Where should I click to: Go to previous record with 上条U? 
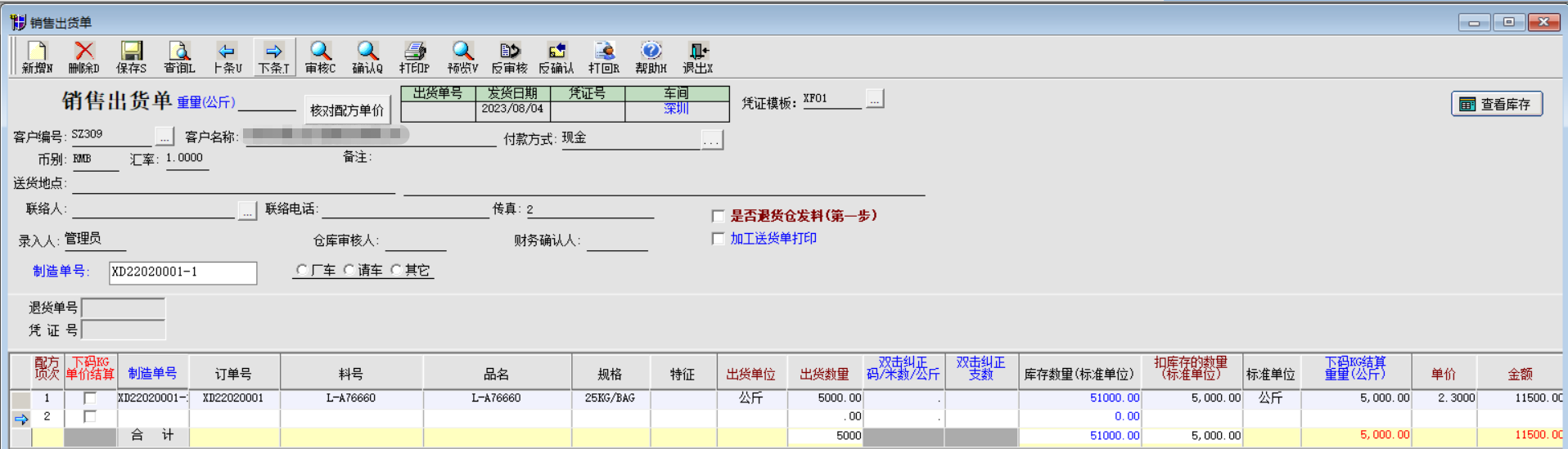227,57
